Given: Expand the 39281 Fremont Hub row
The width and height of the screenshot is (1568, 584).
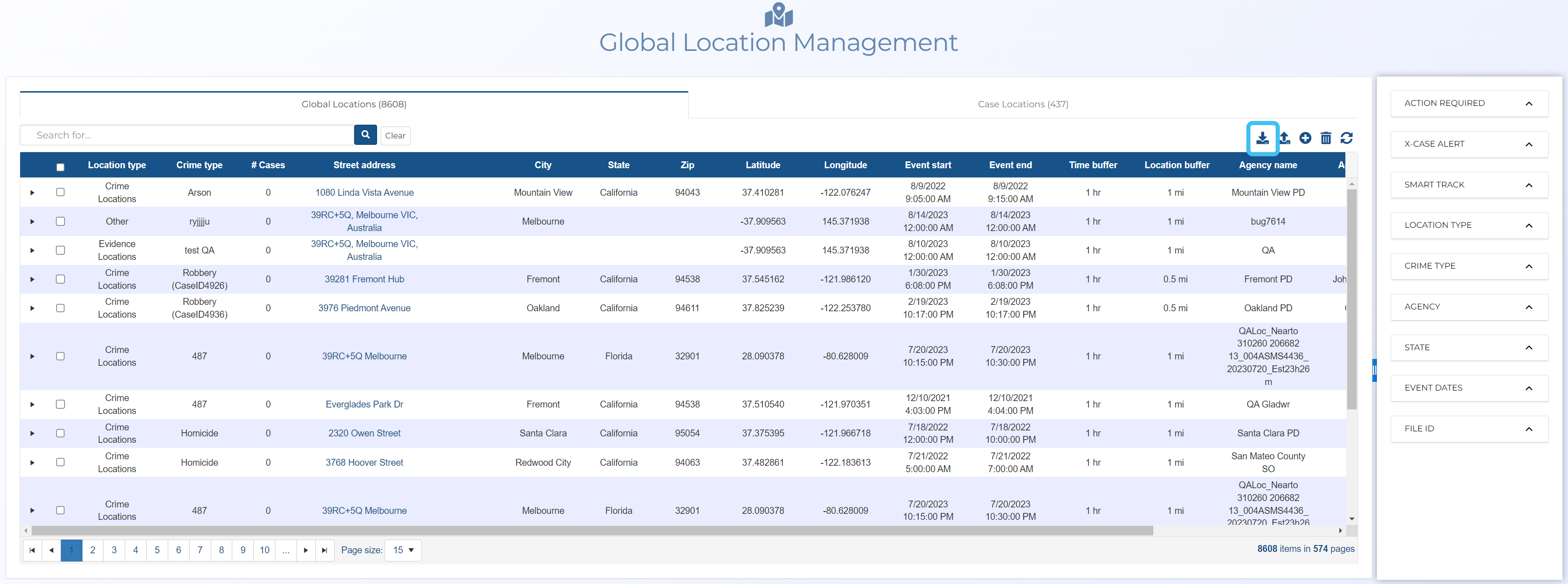Looking at the screenshot, I should tap(32, 280).
